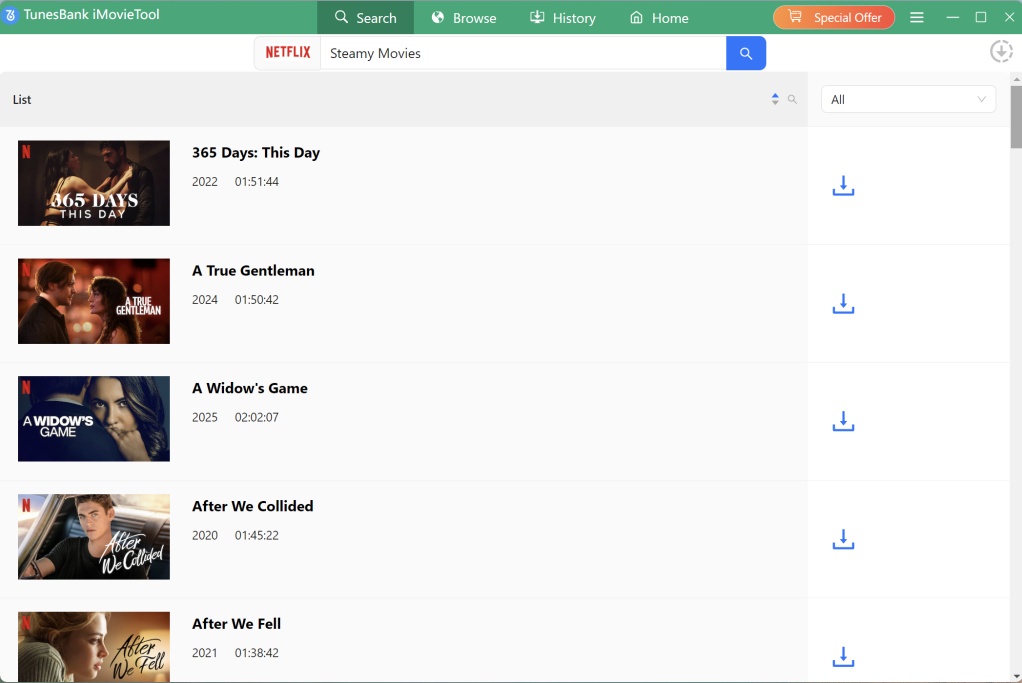Switch to the Browse tab
Image resolution: width=1022 pixels, height=683 pixels.
[463, 17]
